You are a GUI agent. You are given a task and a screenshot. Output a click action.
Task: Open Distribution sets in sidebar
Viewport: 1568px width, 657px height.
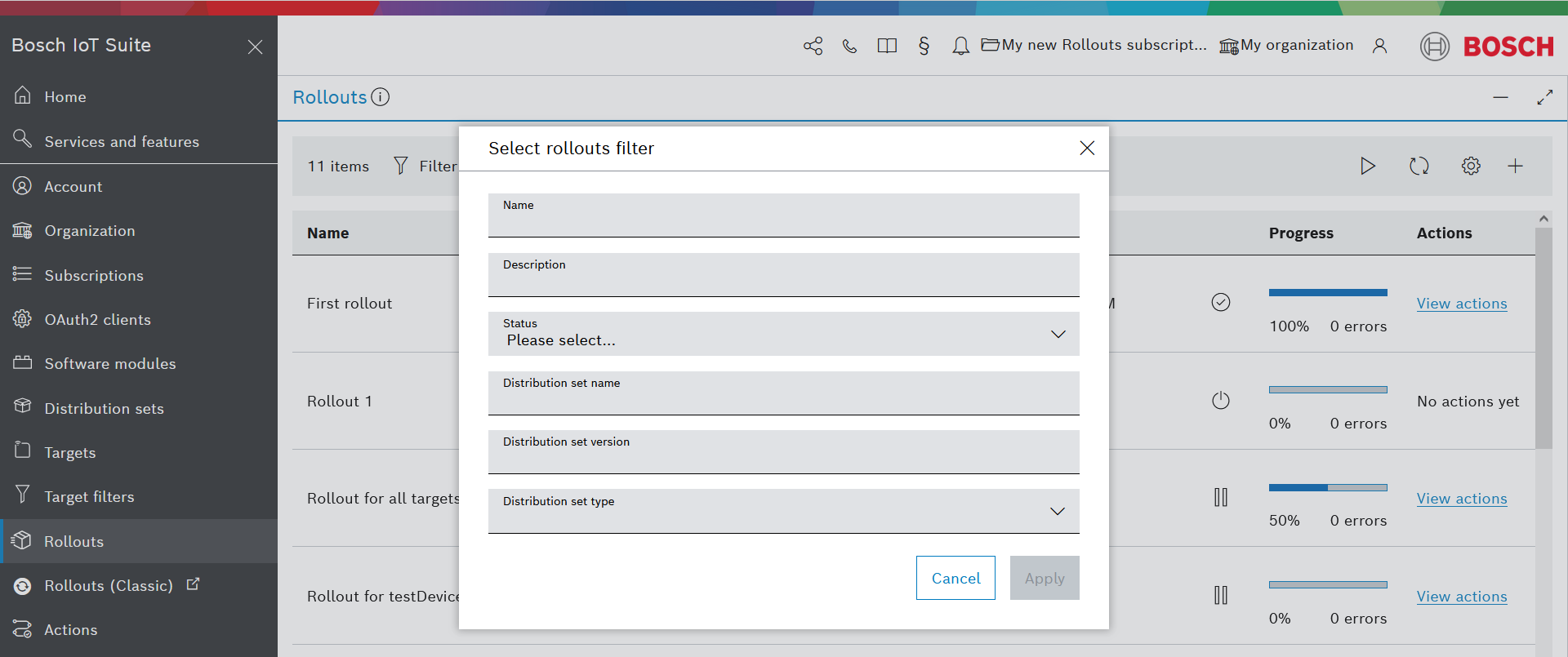(104, 408)
